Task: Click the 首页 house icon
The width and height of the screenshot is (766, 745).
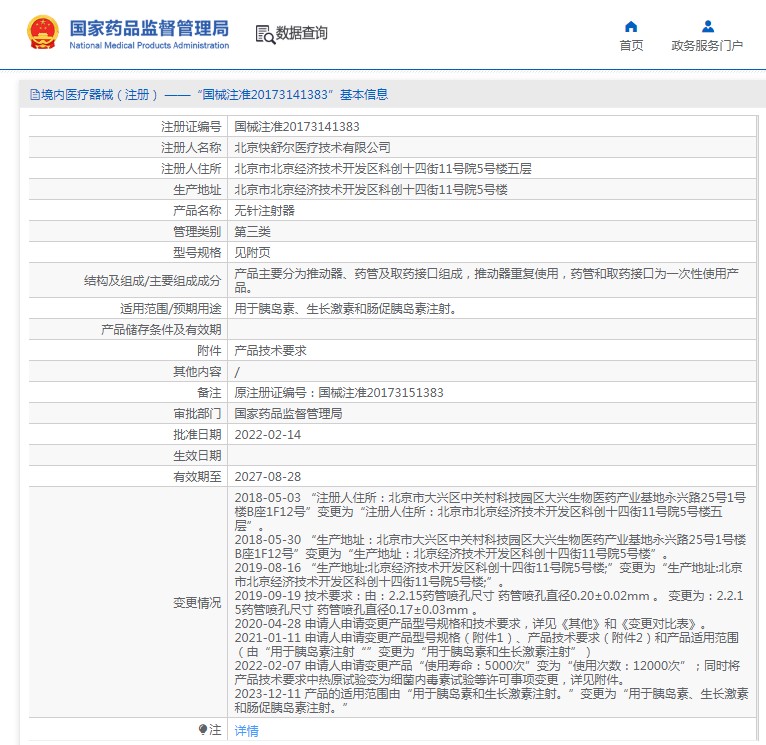Action: [x=631, y=26]
